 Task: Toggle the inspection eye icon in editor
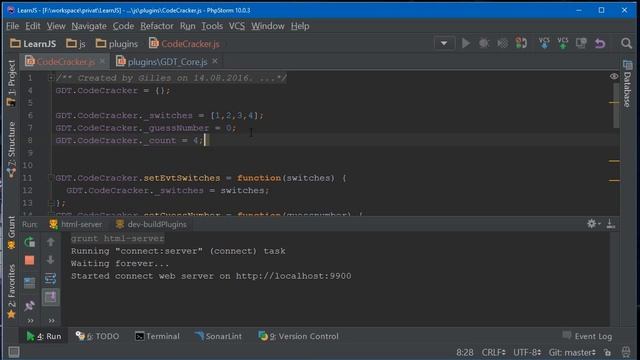tap(613, 76)
